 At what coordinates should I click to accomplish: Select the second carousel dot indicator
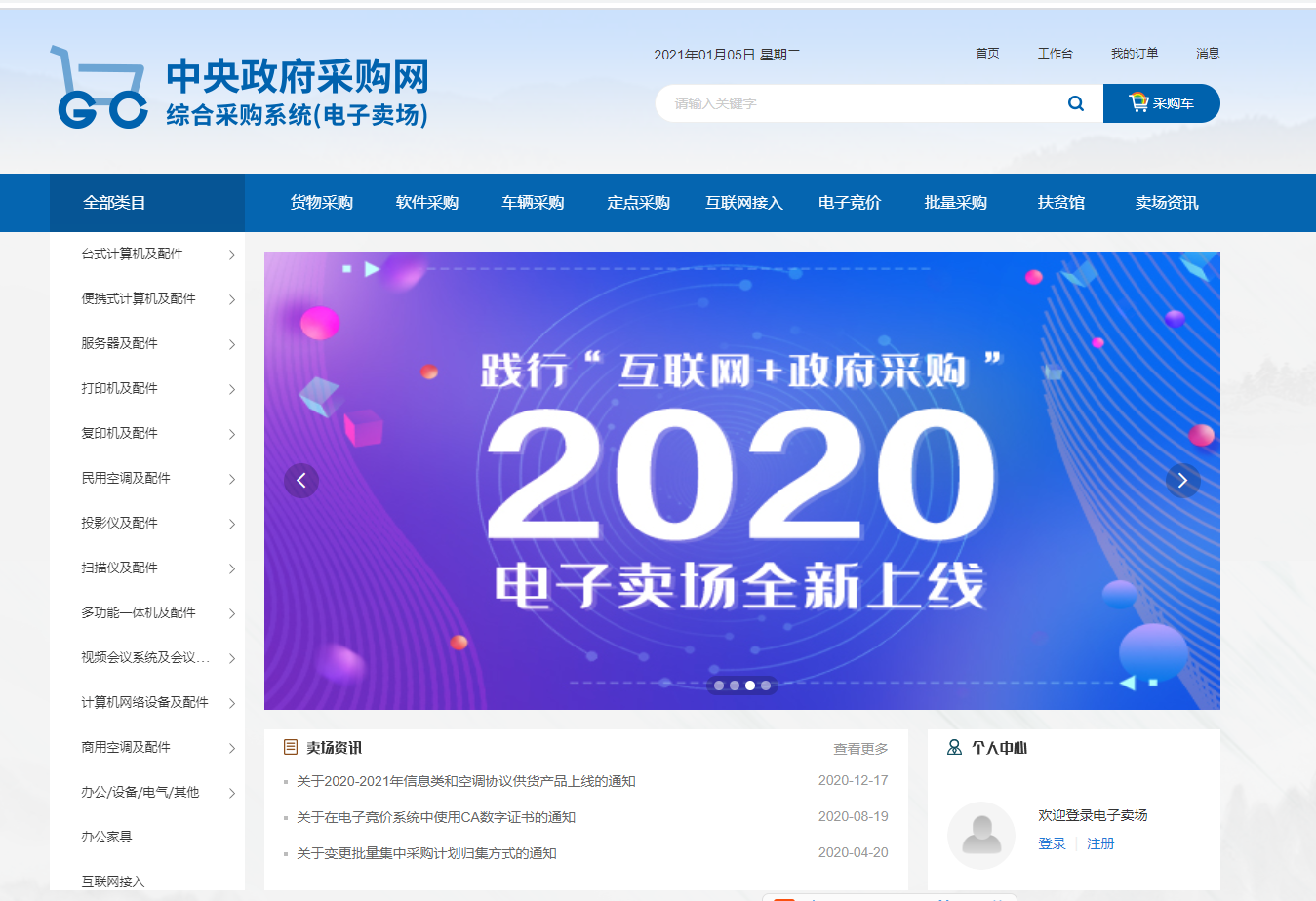coord(735,686)
